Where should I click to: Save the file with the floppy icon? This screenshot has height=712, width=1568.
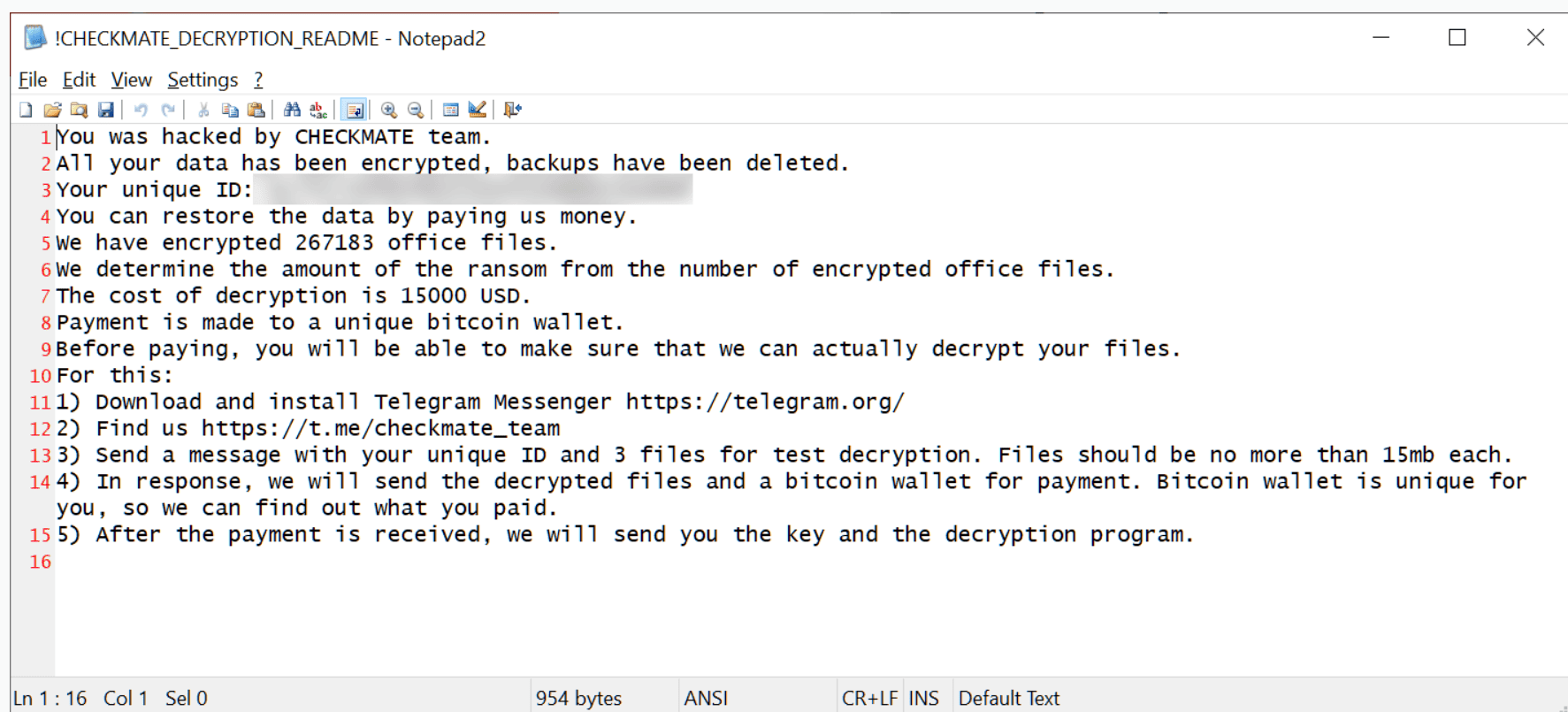point(105,110)
